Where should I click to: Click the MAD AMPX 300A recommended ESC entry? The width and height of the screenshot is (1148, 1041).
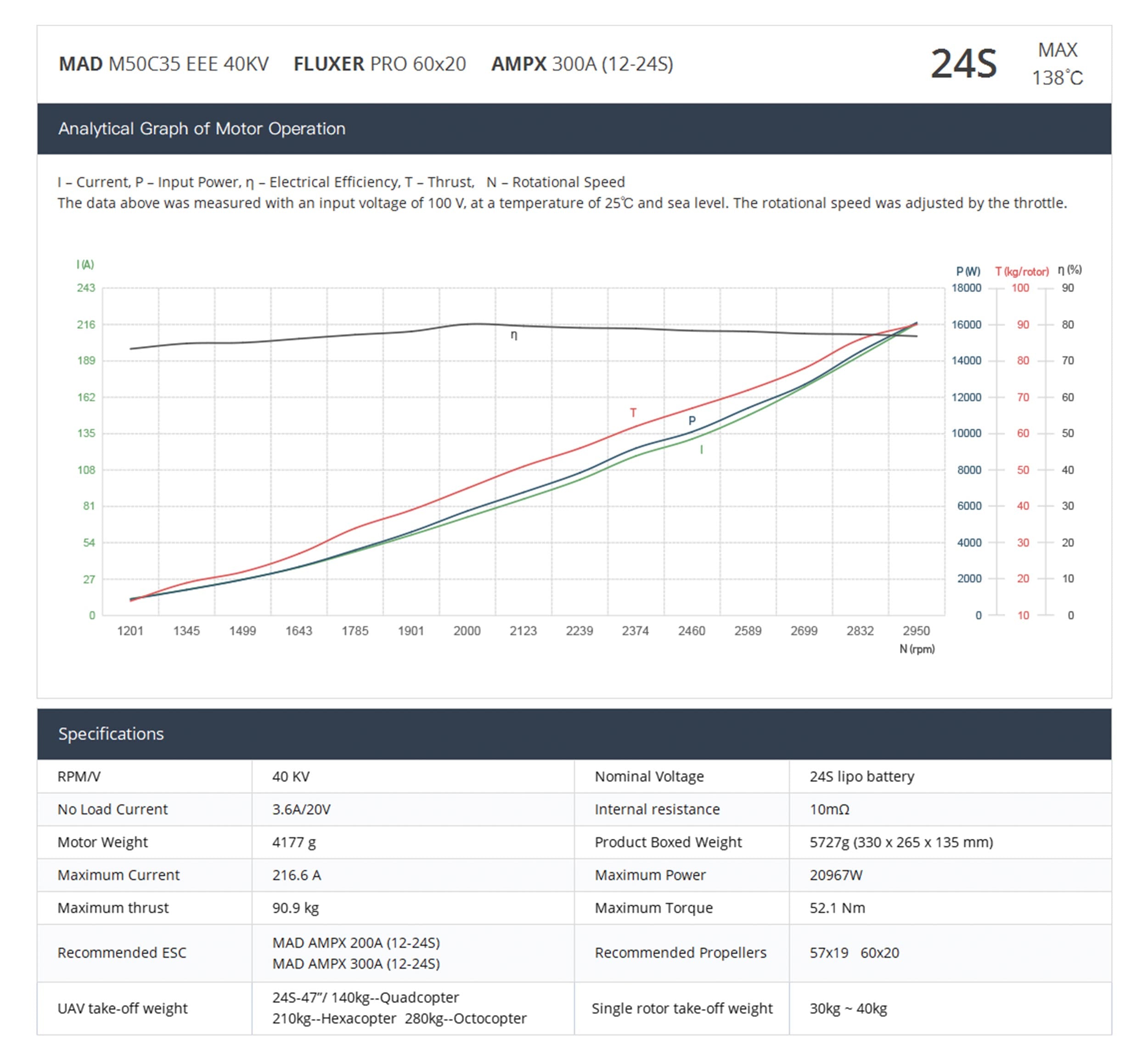(x=356, y=963)
